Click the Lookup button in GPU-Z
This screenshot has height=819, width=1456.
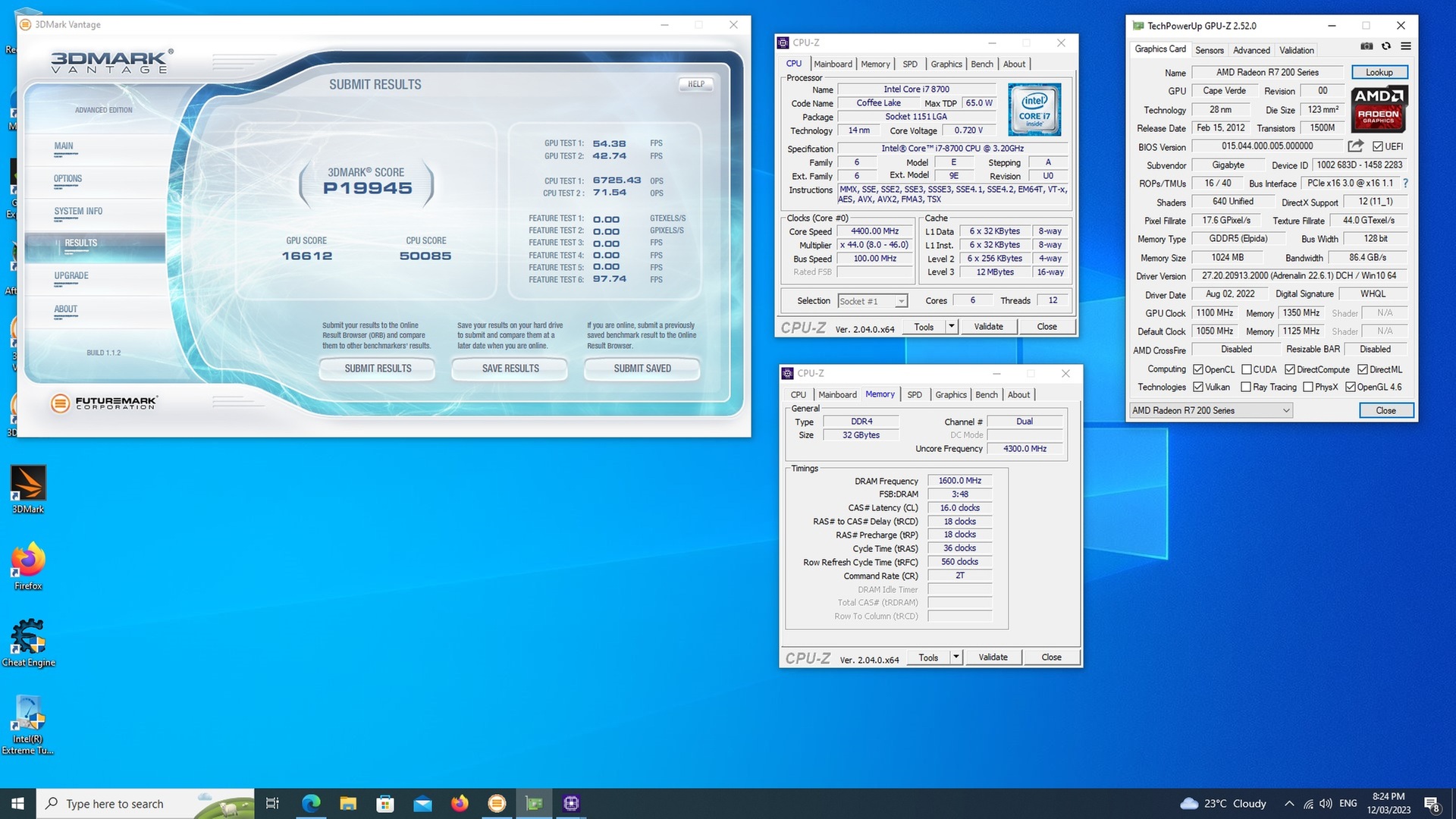pyautogui.click(x=1379, y=72)
